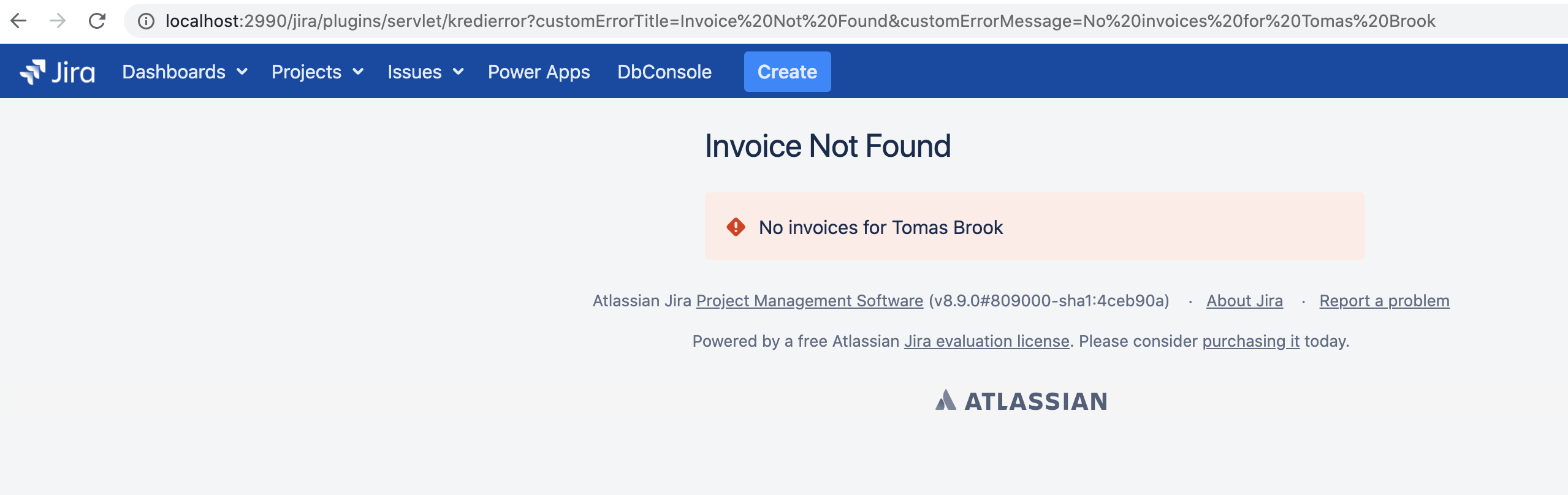Image resolution: width=1568 pixels, height=495 pixels.
Task: Expand the Projects dropdown chevron
Action: pyautogui.click(x=358, y=72)
